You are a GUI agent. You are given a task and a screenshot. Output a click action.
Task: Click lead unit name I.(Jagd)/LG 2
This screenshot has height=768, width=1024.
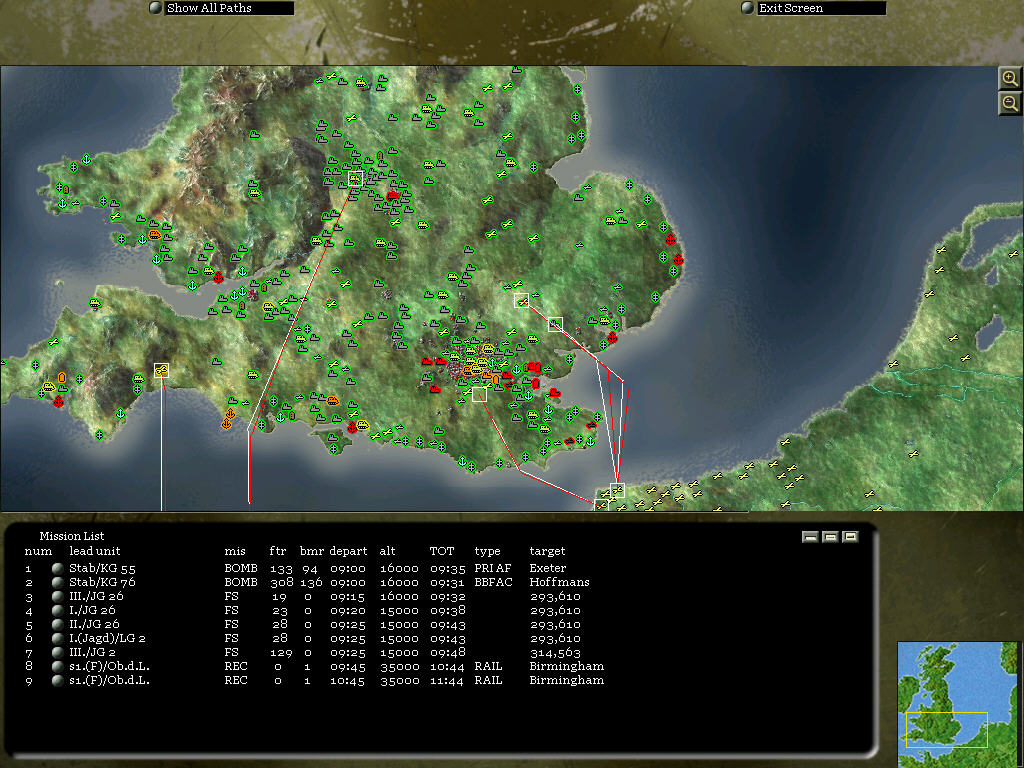pos(107,638)
